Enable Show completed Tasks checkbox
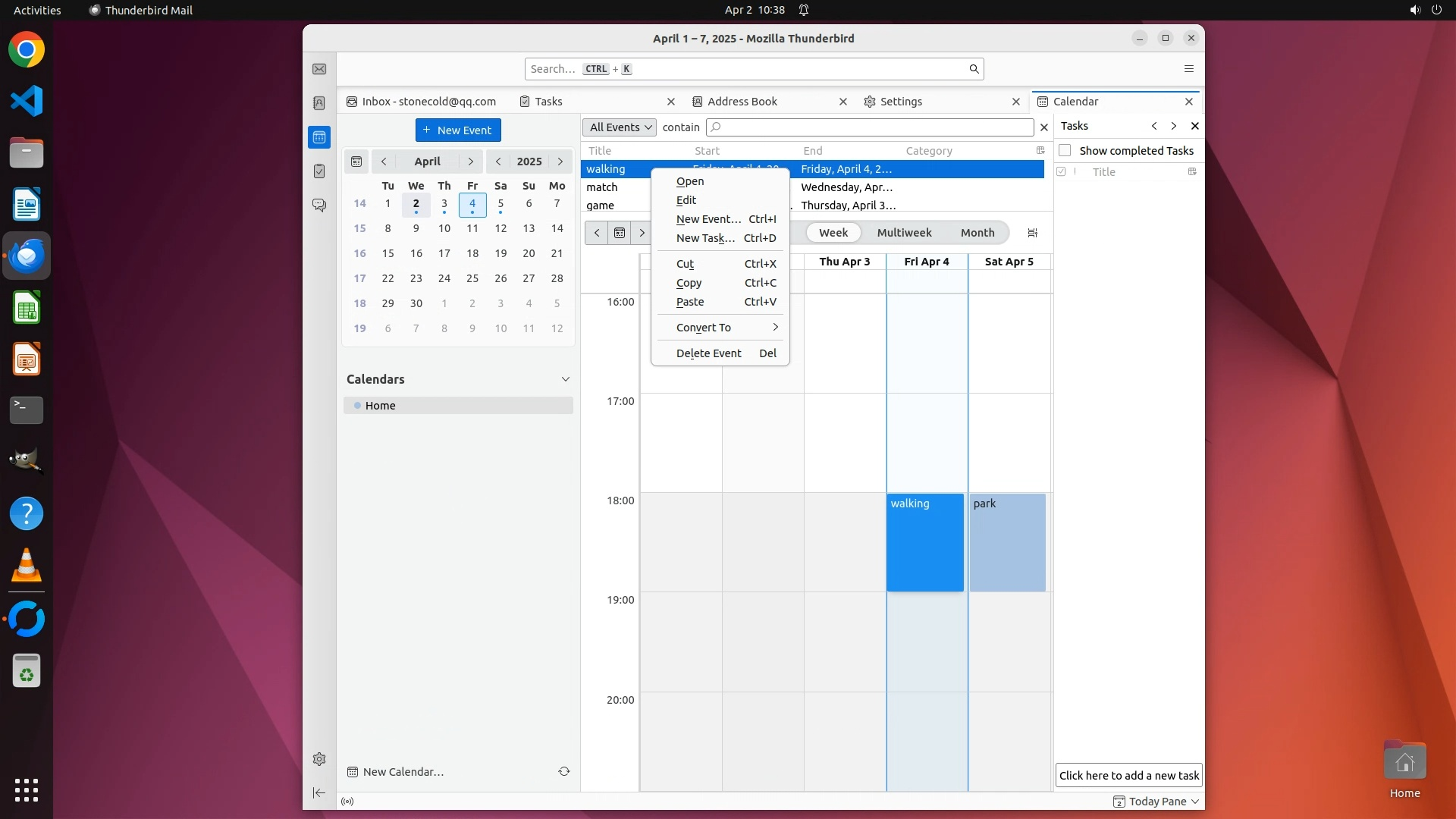1456x819 pixels. click(x=1065, y=150)
